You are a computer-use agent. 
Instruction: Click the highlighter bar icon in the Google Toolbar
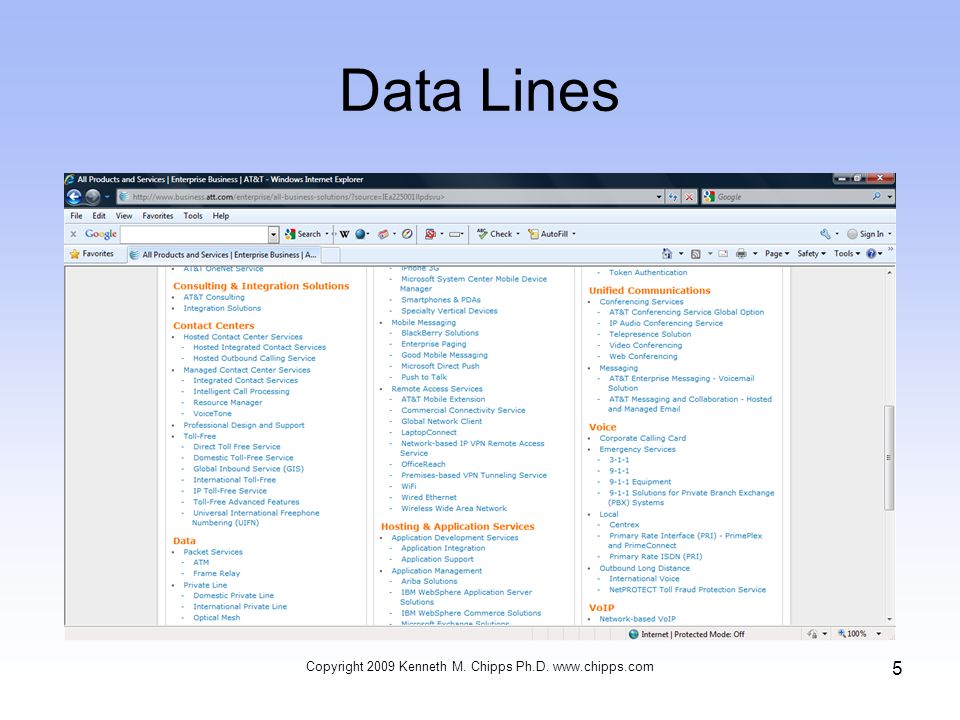456,234
